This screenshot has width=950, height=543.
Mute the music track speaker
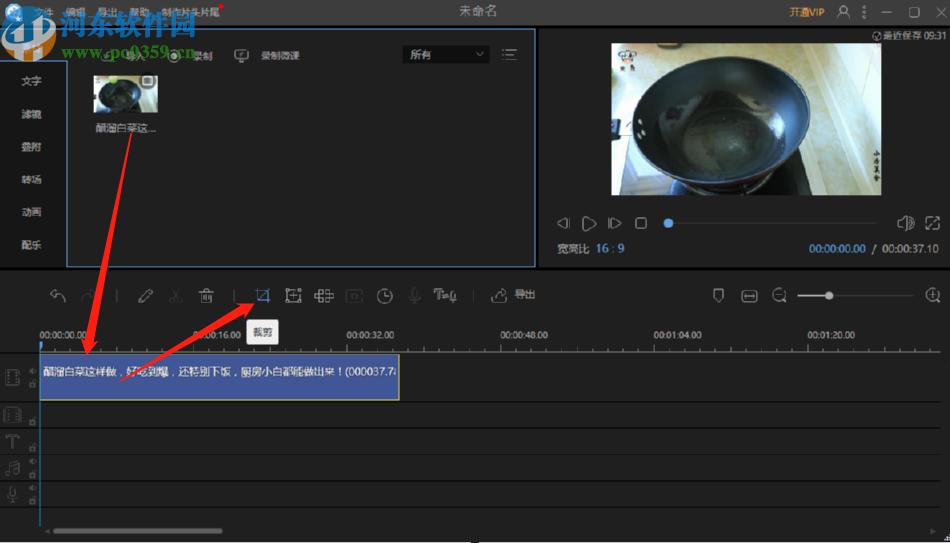point(32,462)
